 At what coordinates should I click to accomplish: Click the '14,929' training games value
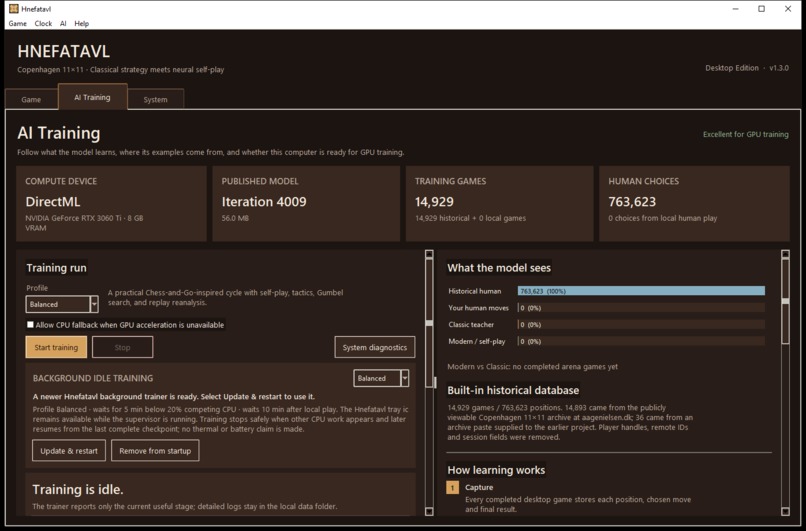(x=434, y=202)
